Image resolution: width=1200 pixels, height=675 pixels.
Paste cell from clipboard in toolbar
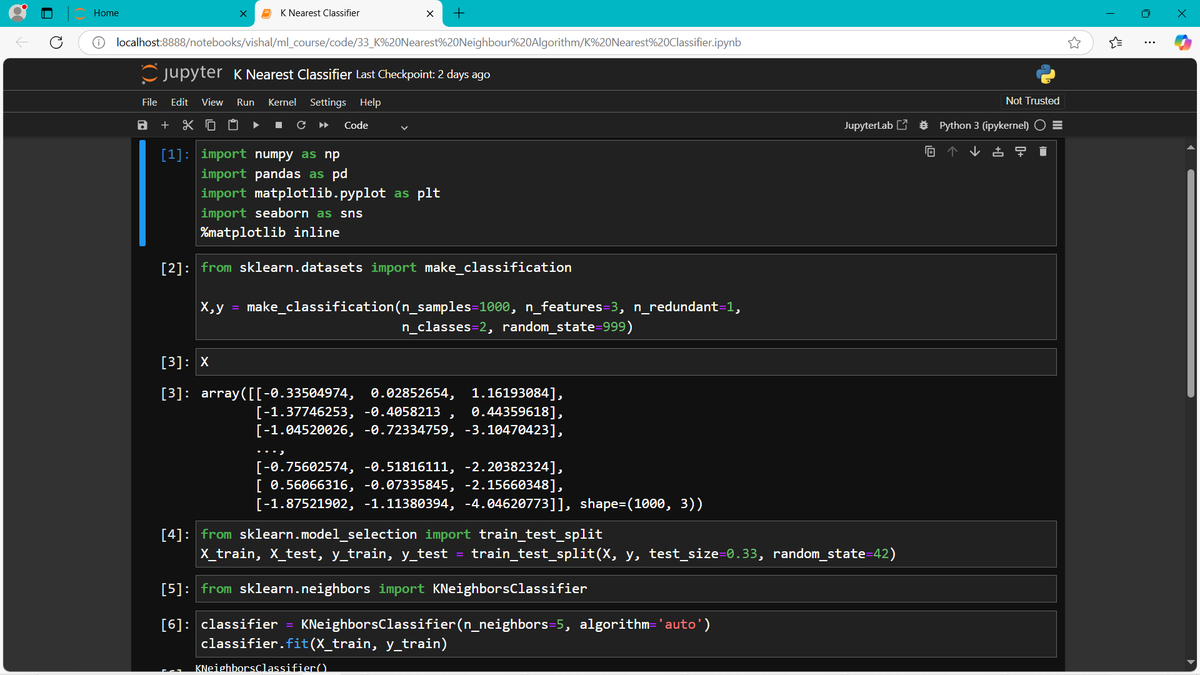(x=232, y=126)
